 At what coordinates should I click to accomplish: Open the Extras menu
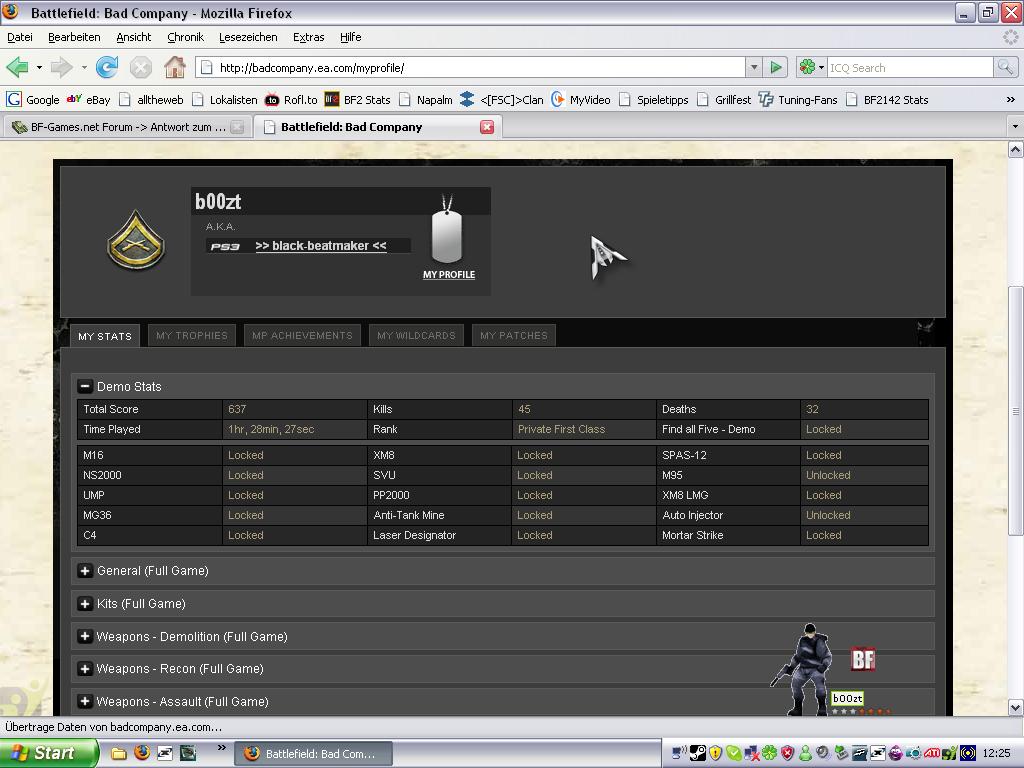coord(308,37)
